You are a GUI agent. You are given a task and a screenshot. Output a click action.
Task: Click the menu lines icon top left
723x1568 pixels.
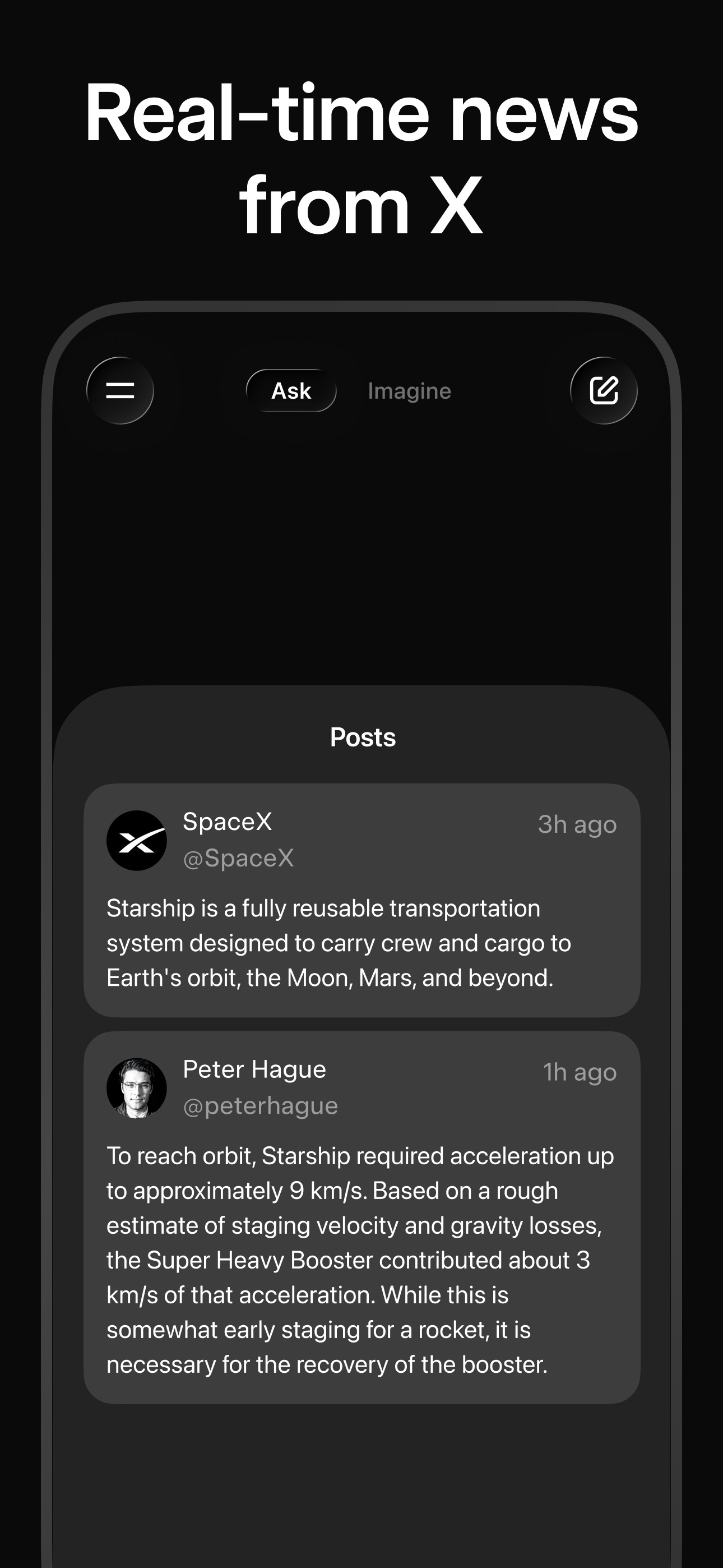pyautogui.click(x=119, y=390)
